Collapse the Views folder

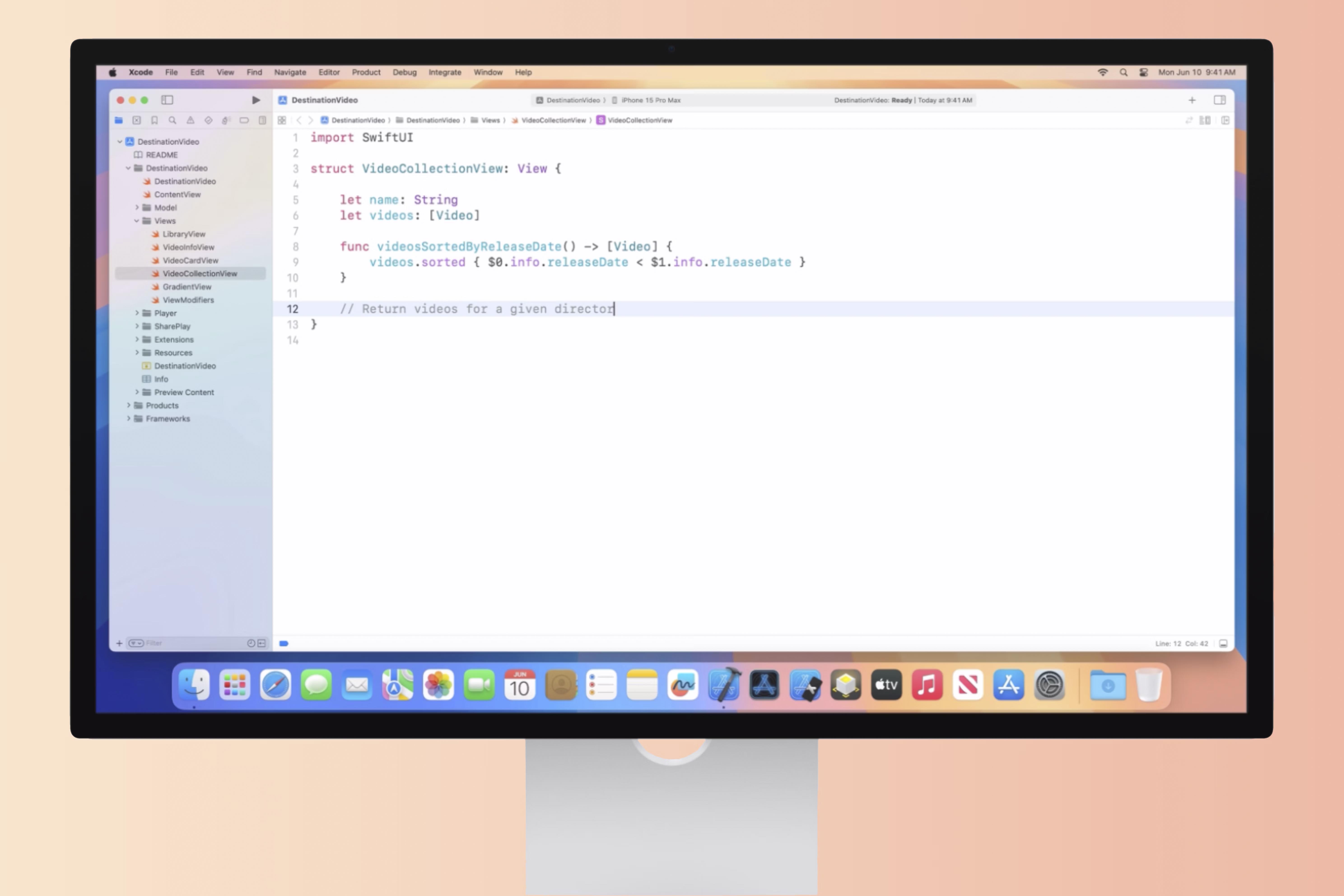point(137,221)
